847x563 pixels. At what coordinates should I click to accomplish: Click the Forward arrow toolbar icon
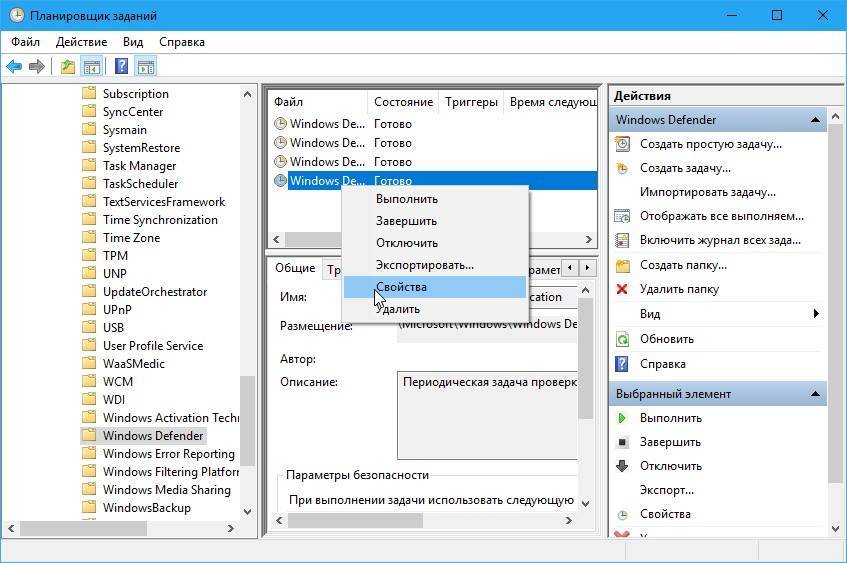coord(36,66)
